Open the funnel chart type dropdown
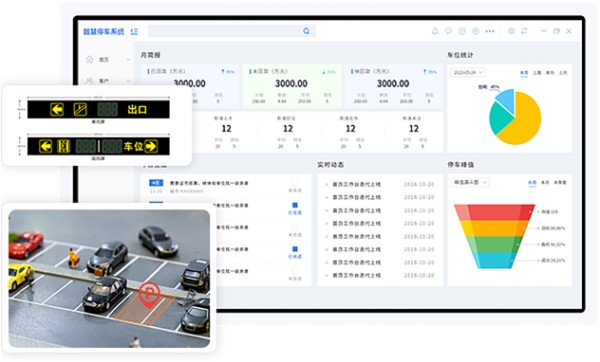 tap(470, 183)
